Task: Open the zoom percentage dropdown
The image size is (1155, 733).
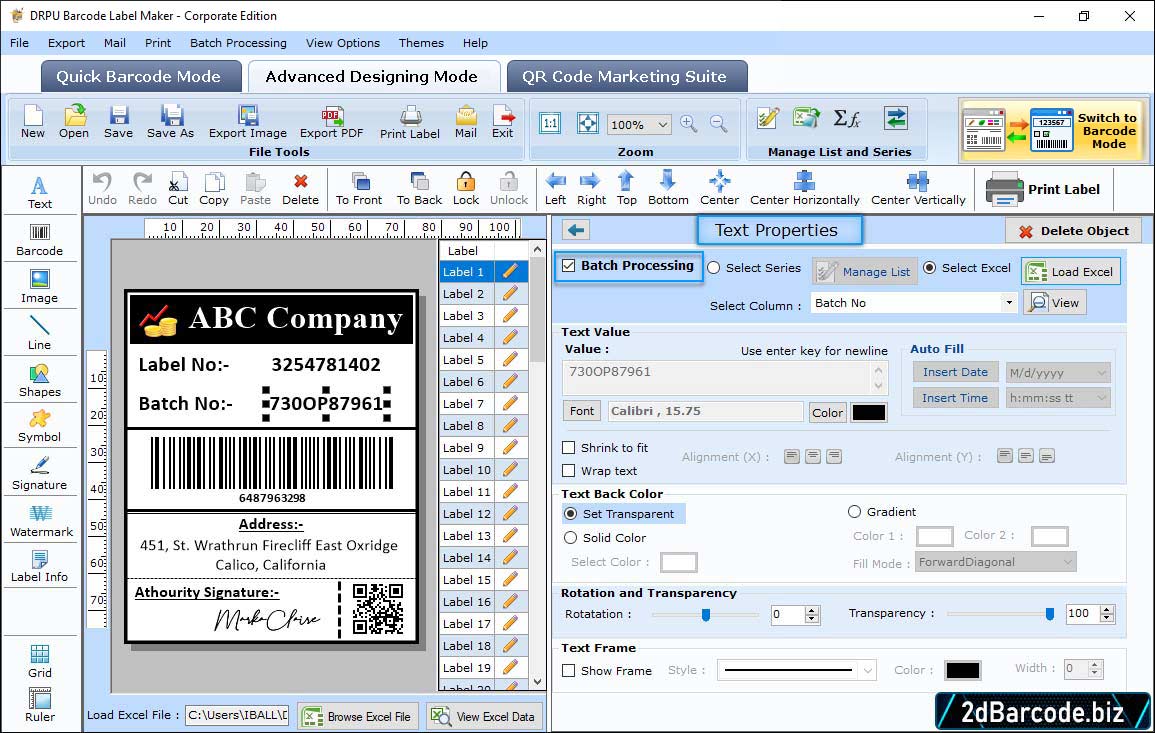Action: [x=664, y=125]
